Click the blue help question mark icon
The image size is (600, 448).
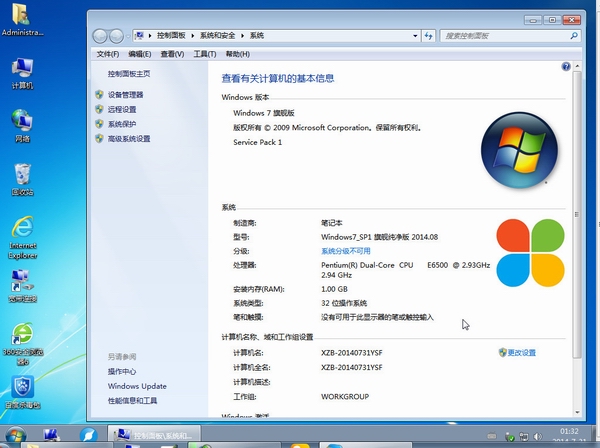pyautogui.click(x=566, y=67)
